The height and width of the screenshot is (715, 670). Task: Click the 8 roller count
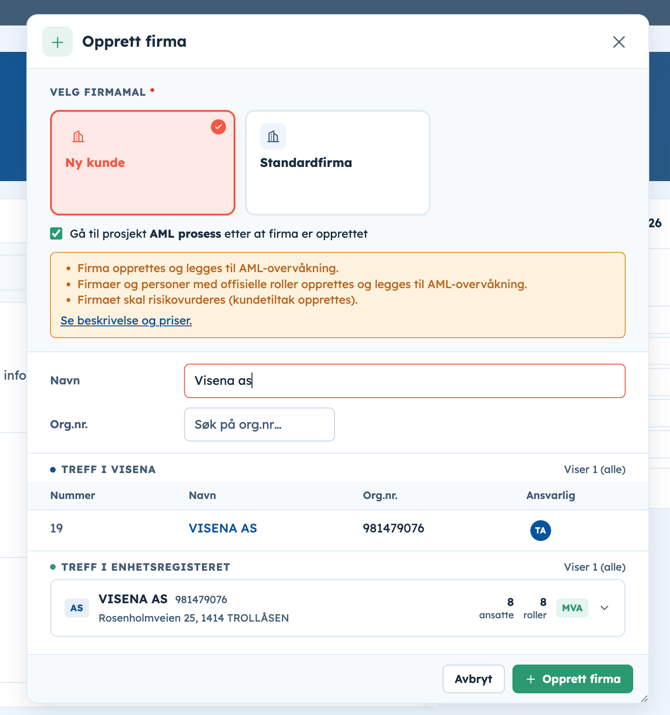(535, 608)
